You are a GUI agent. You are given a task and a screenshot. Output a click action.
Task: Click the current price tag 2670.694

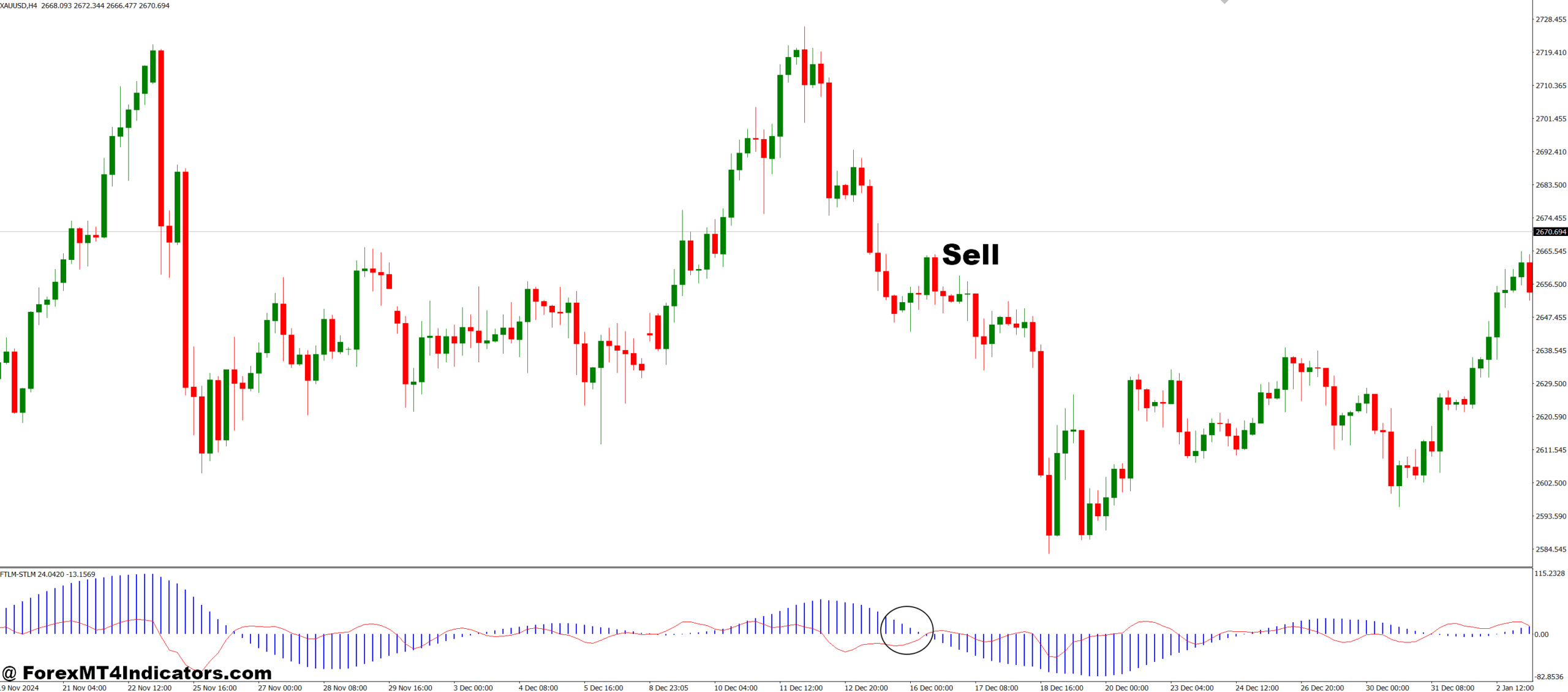[x=1550, y=232]
